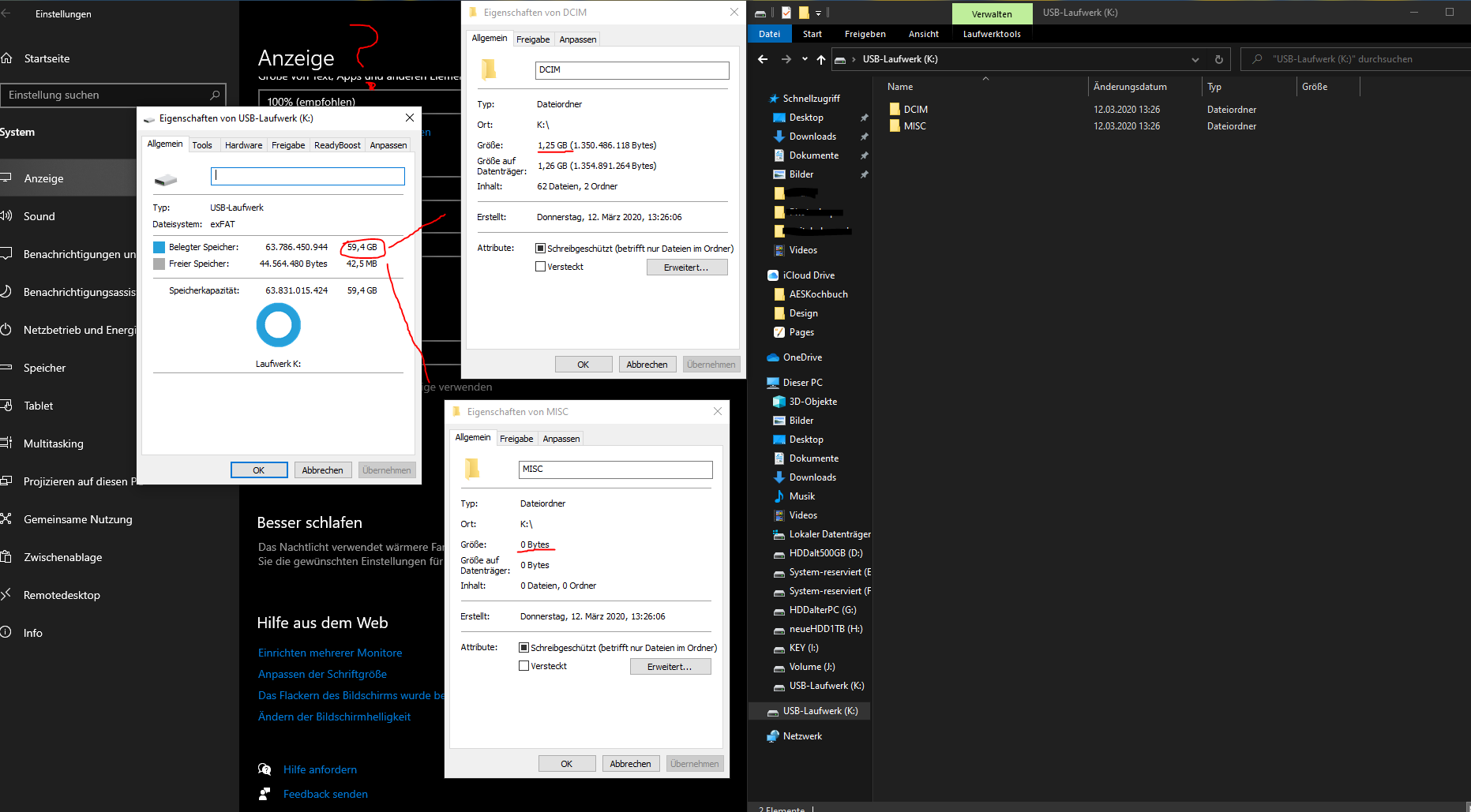The height and width of the screenshot is (812, 1471).
Task: Click the drive label field in USB-Laufwerk properties
Action: (x=308, y=176)
